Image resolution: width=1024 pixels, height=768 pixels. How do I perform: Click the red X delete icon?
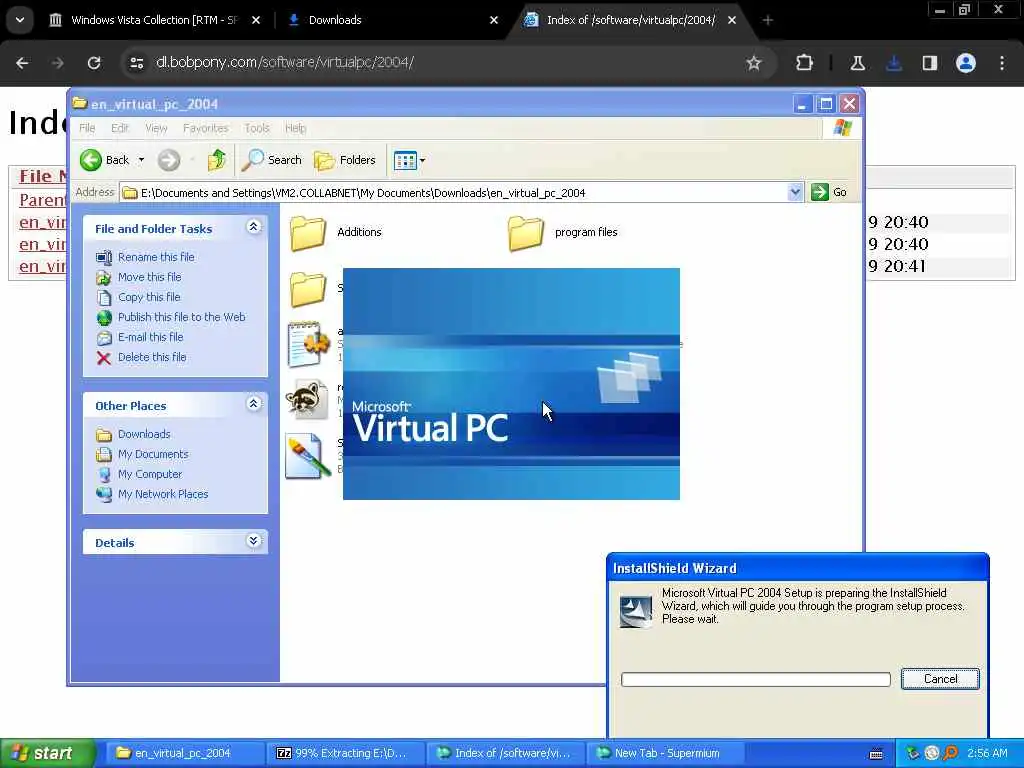104,357
